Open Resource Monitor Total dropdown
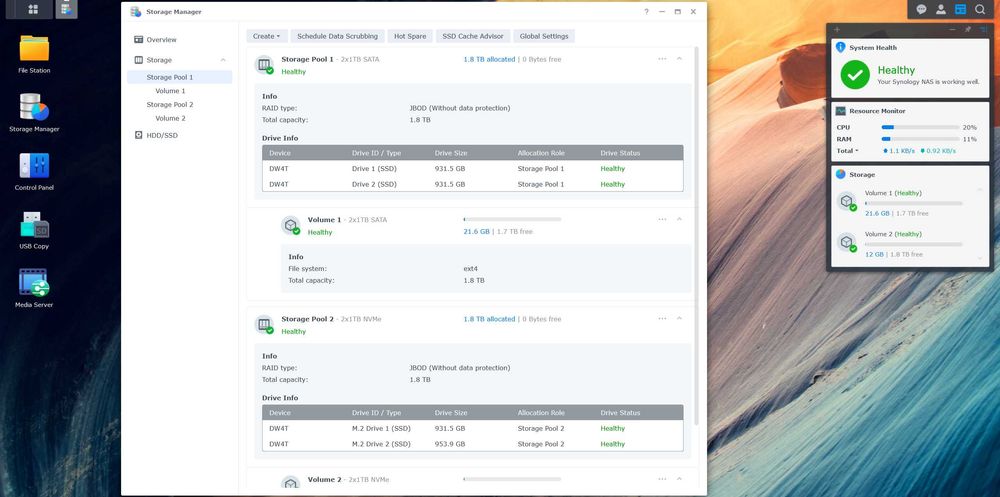Viewport: 1000px width, 497px height. [x=848, y=151]
